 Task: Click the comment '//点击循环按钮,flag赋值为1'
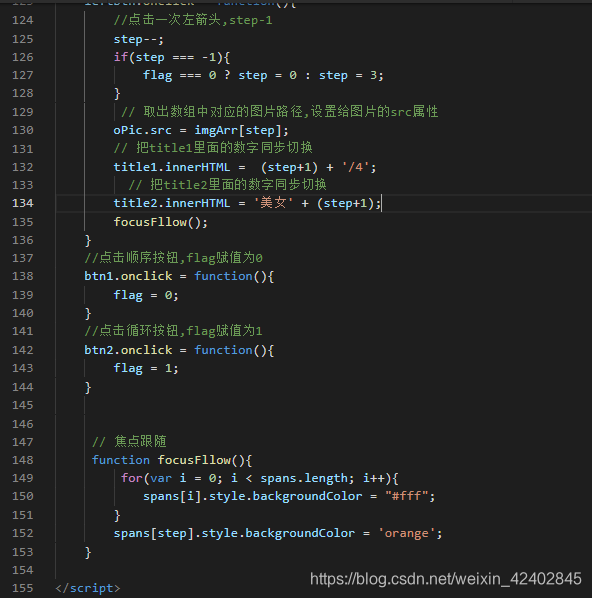[x=174, y=331]
